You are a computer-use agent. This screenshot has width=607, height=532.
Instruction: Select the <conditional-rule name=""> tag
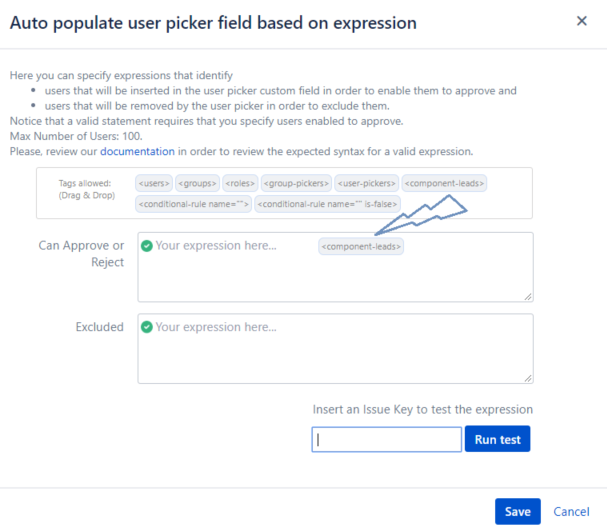tap(193, 204)
